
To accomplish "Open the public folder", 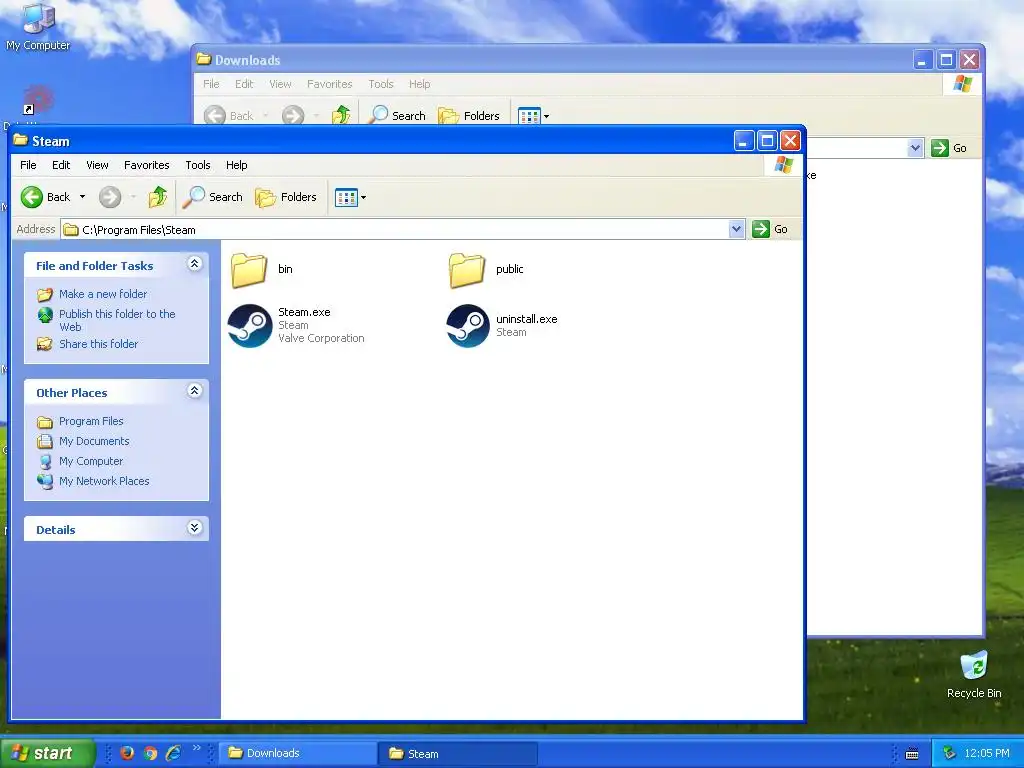I will coord(466,270).
